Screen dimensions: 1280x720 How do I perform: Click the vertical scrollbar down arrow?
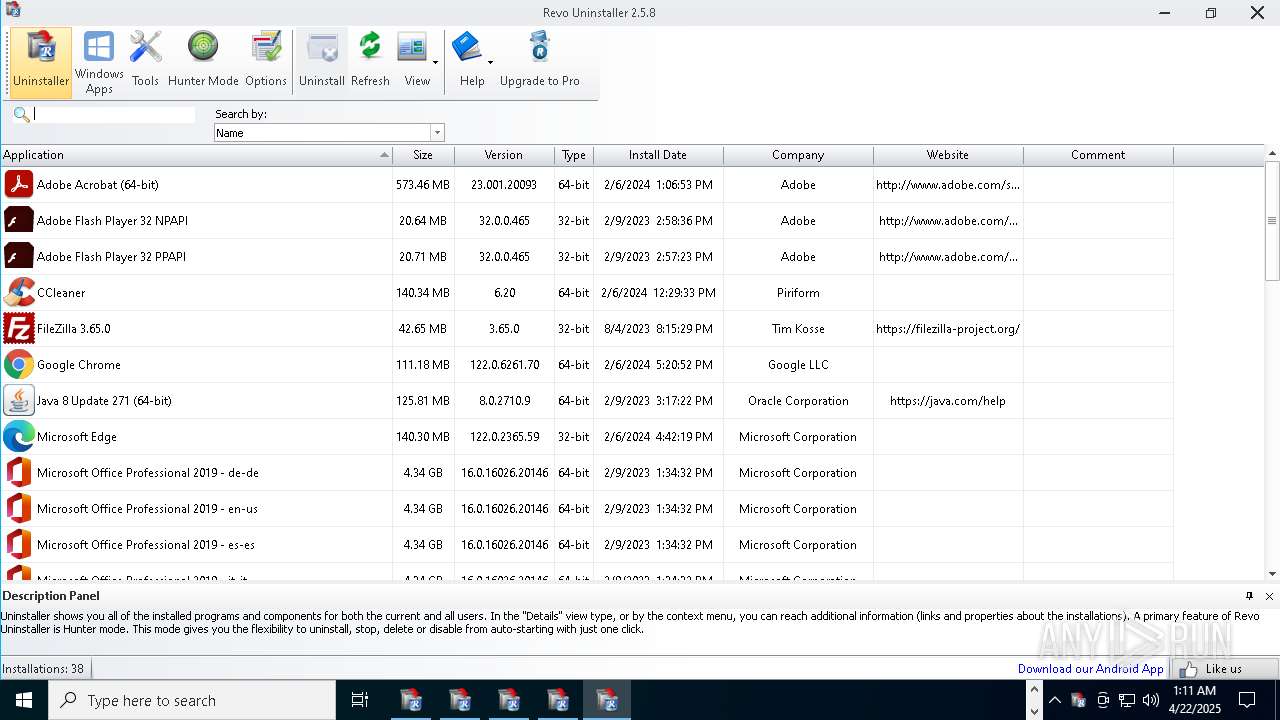click(1272, 574)
